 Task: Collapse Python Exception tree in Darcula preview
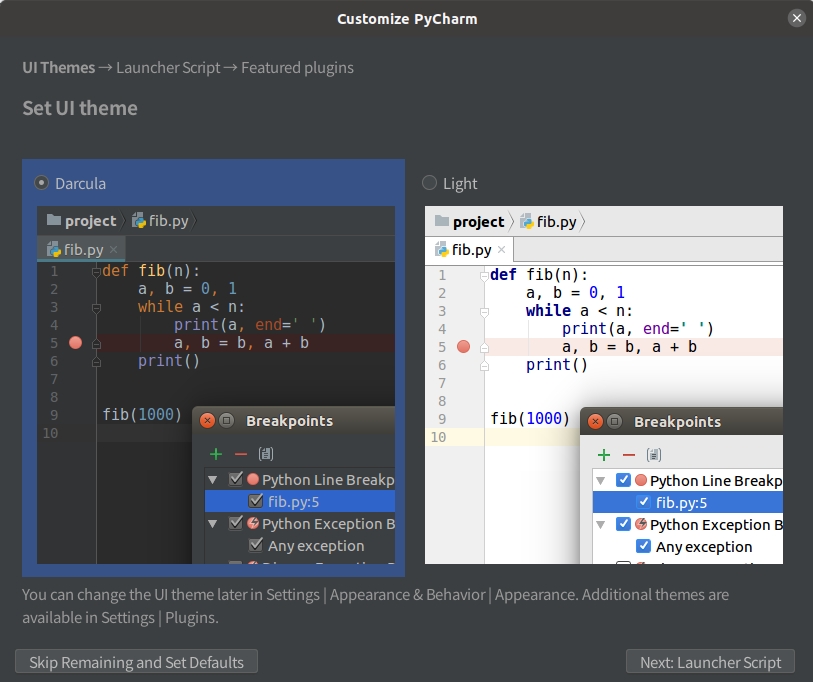click(213, 524)
